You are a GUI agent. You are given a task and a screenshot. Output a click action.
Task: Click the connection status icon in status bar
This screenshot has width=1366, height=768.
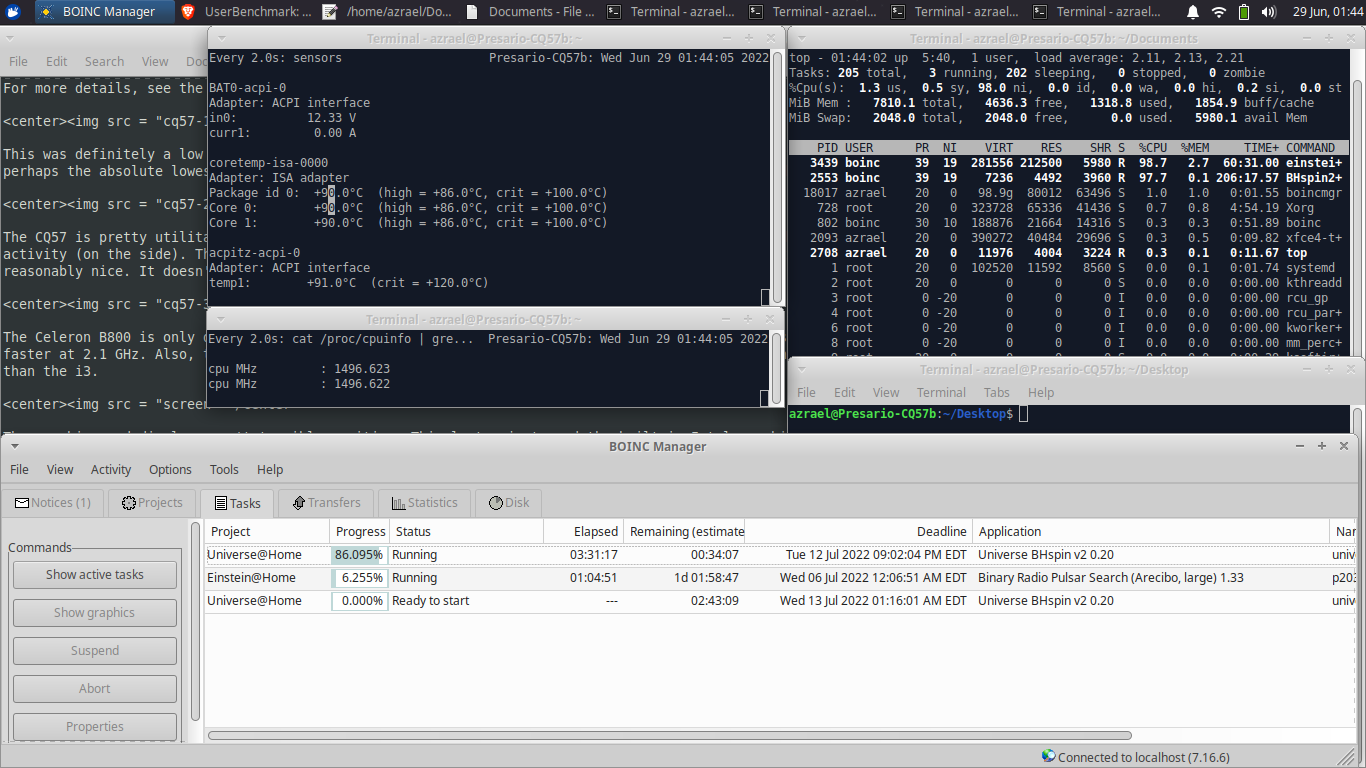[x=1048, y=757]
